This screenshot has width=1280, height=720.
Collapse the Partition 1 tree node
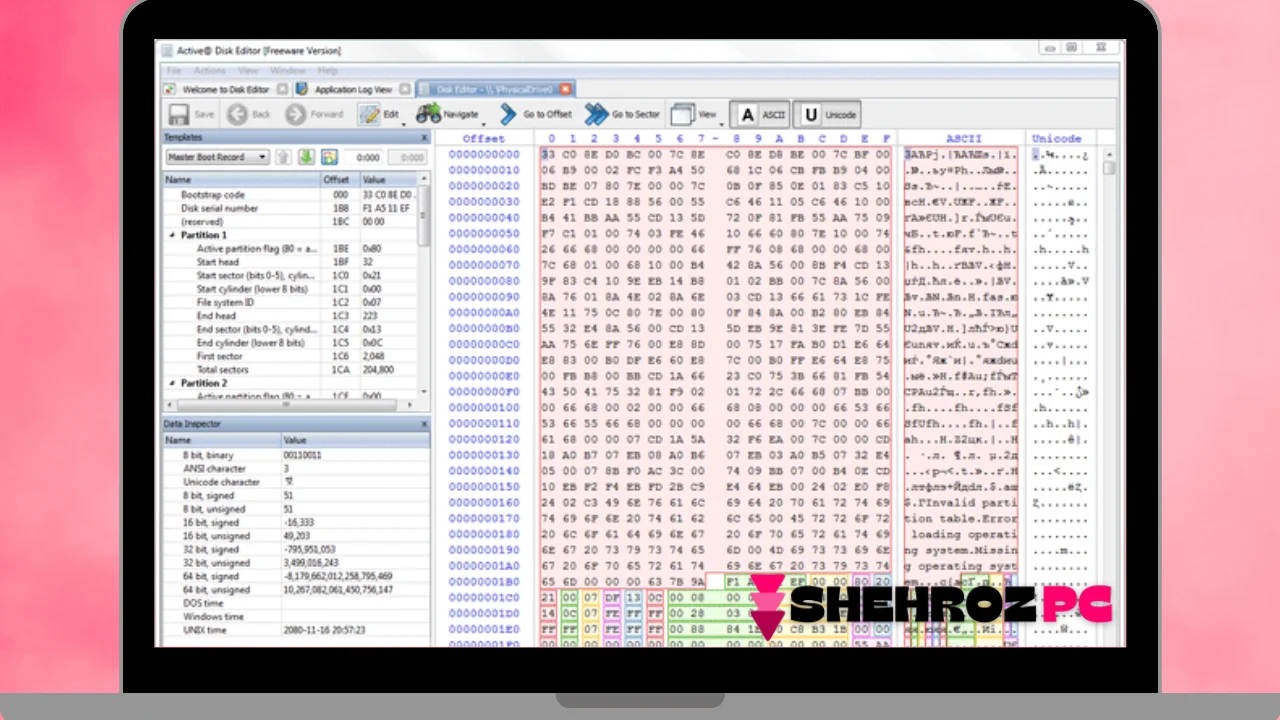[x=172, y=235]
